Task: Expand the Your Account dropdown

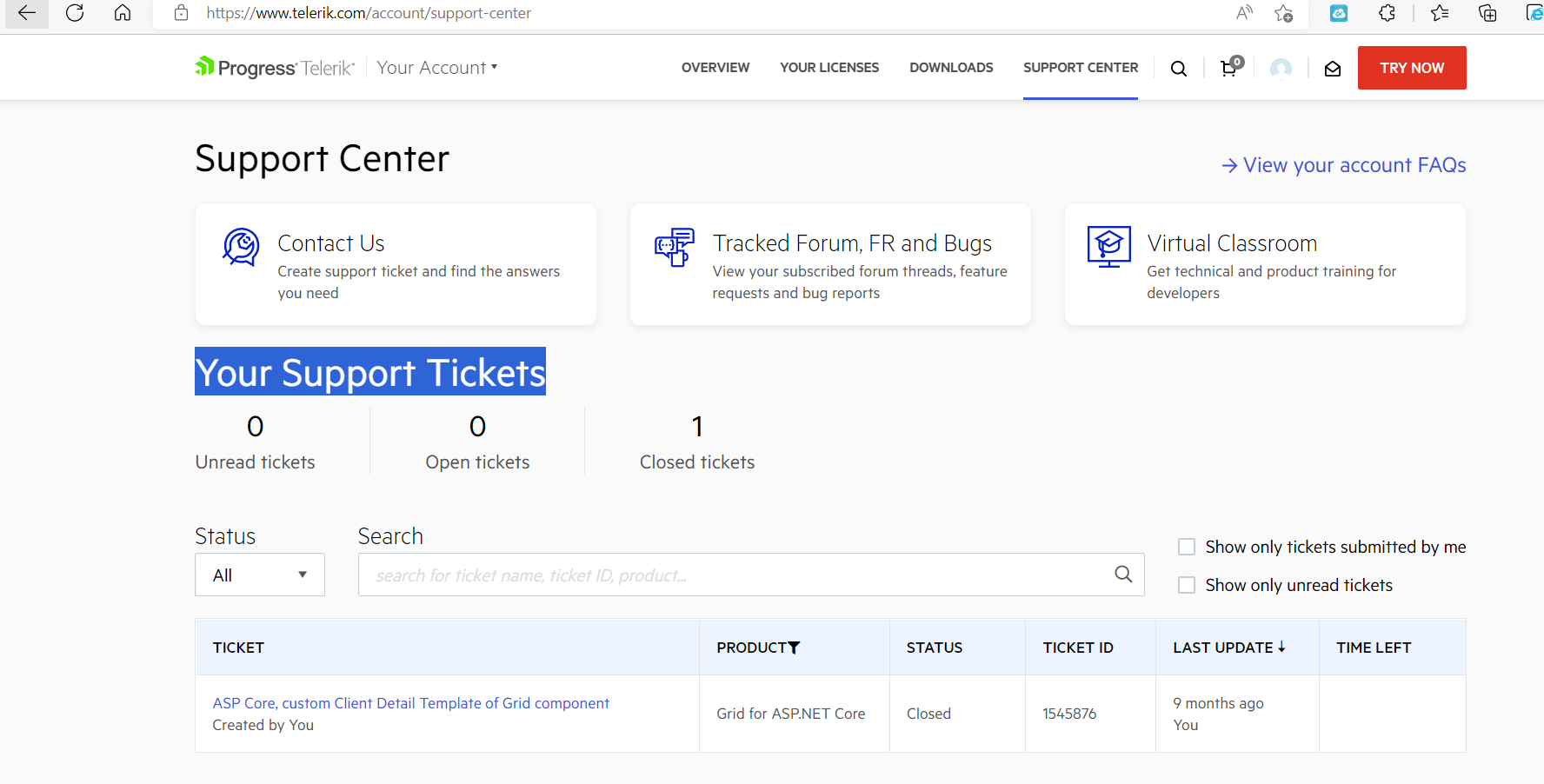Action: coord(436,68)
